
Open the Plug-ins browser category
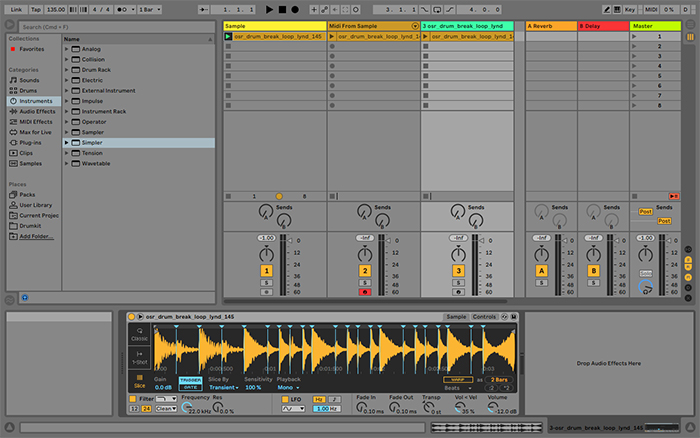coord(30,143)
